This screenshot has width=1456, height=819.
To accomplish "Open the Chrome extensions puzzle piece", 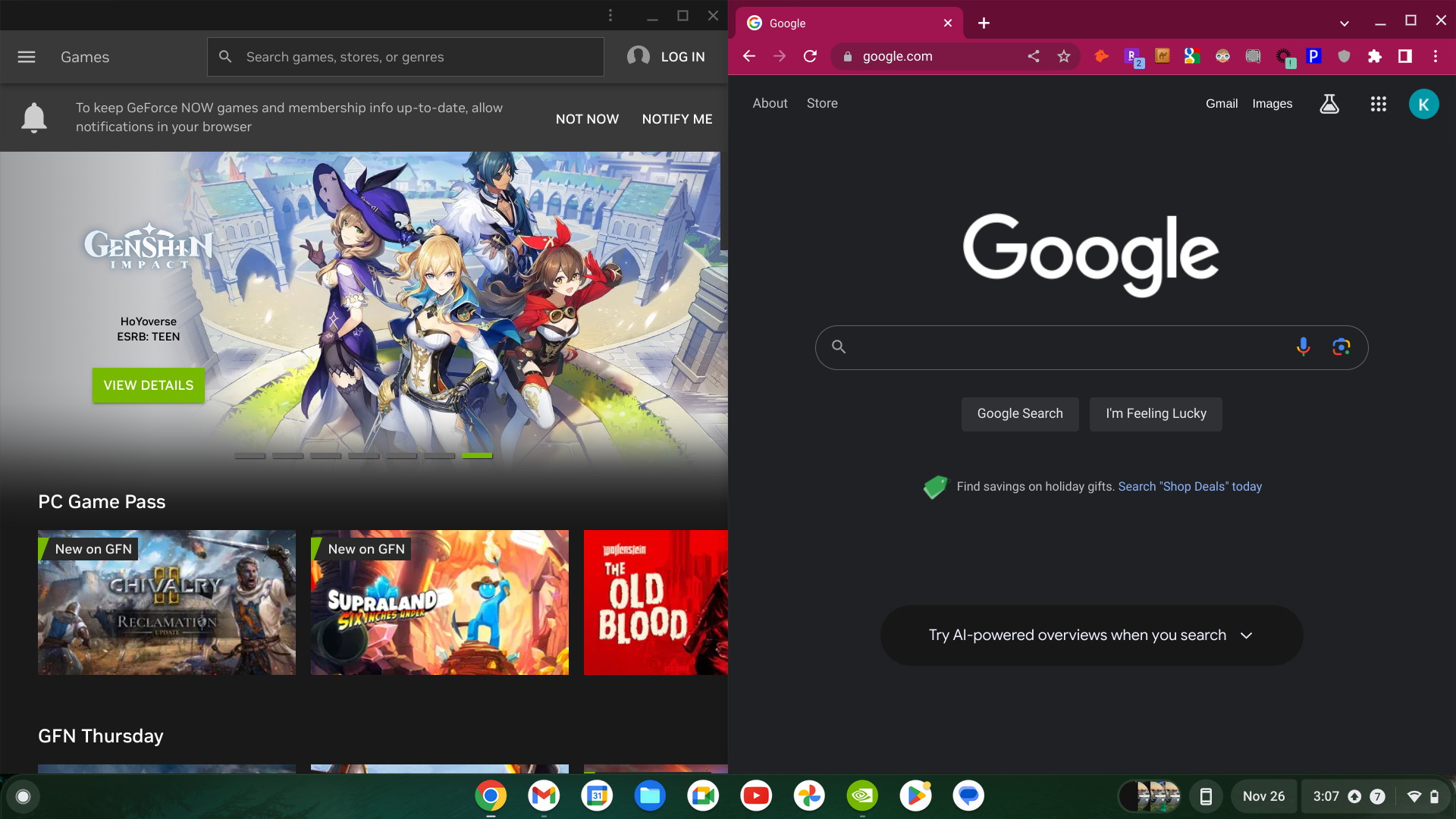I will coord(1375,56).
